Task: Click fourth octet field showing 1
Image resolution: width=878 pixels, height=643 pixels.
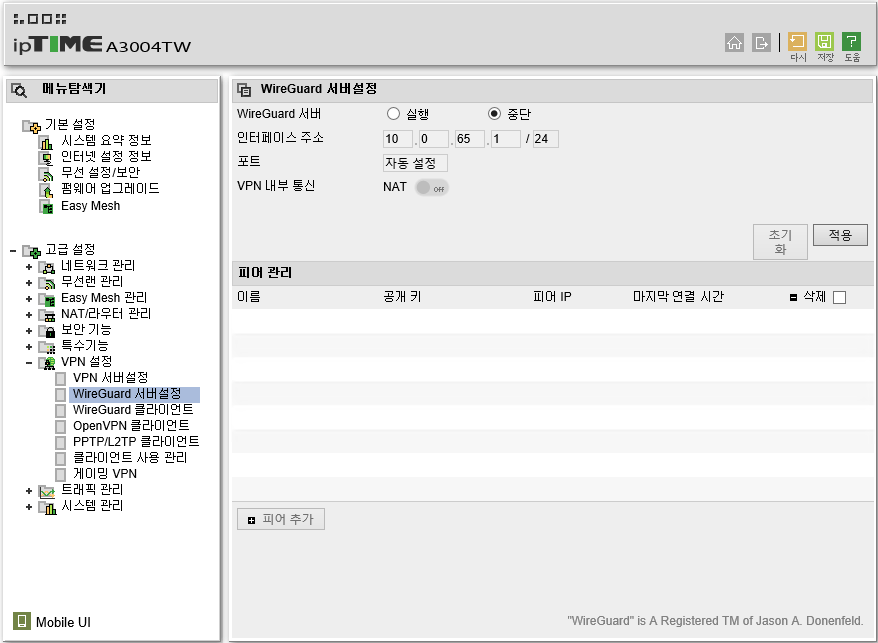Action: [506, 139]
